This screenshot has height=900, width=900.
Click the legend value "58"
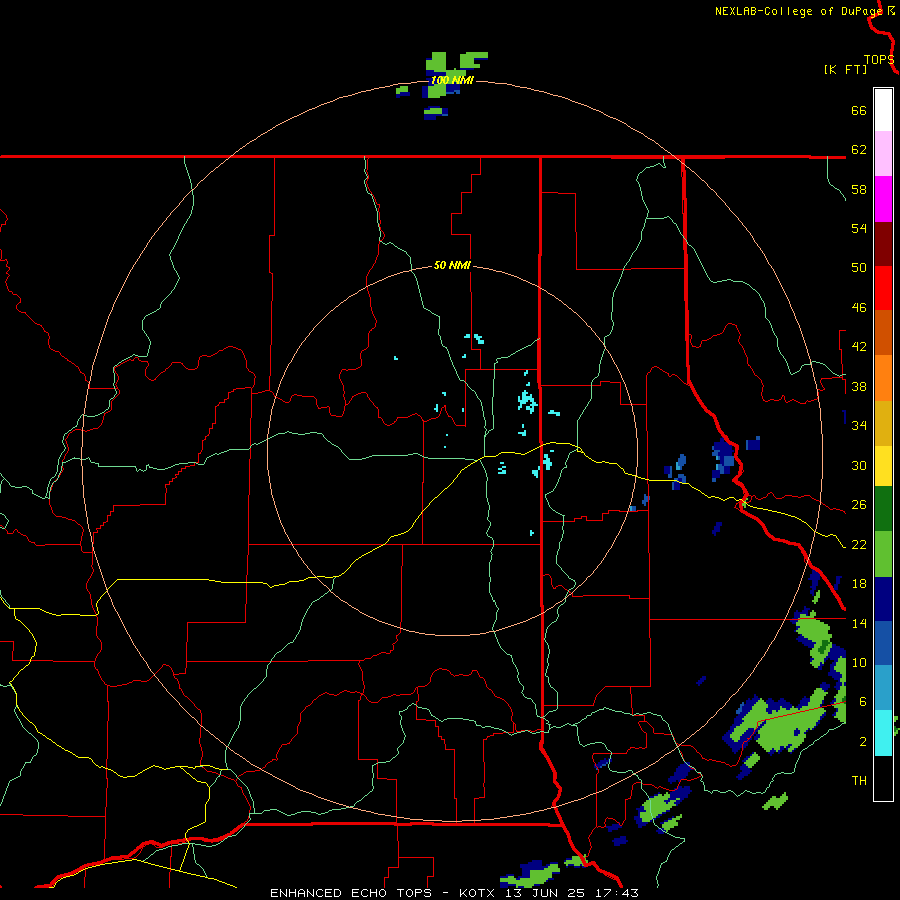coord(859,189)
